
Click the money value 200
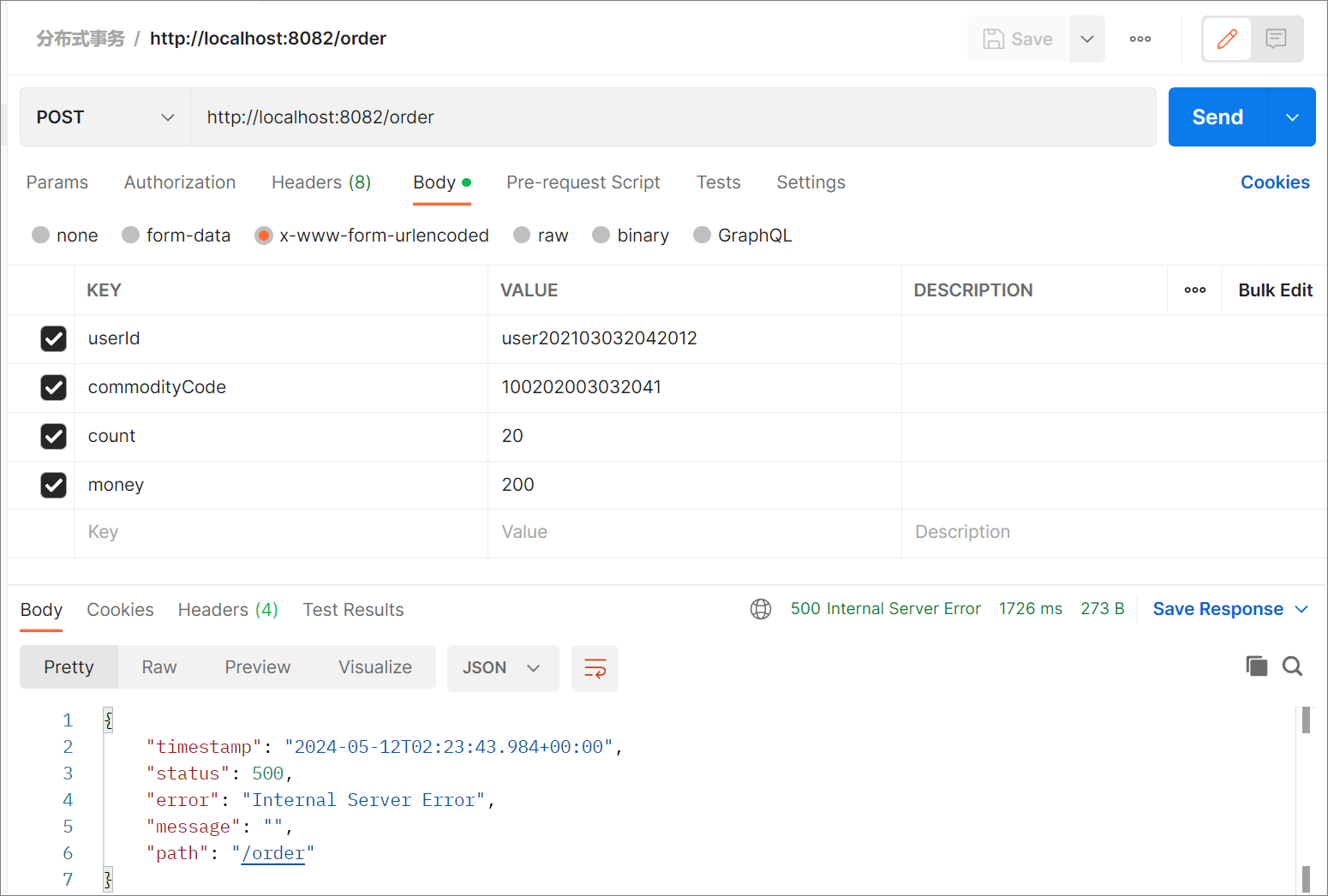517,485
